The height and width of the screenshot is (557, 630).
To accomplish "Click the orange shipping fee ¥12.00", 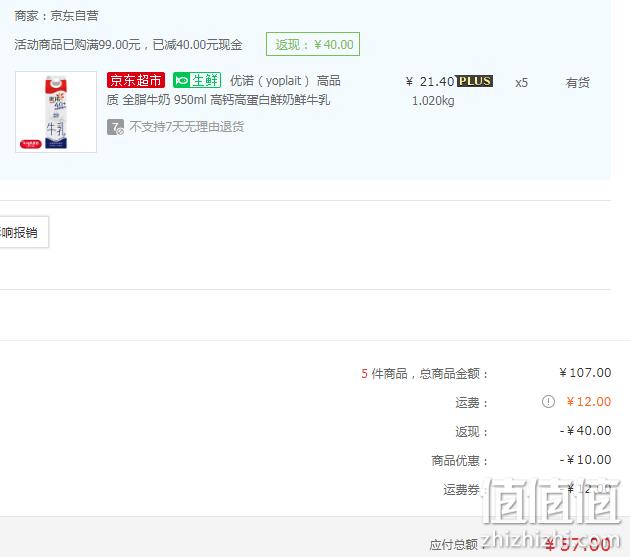I will coord(589,401).
